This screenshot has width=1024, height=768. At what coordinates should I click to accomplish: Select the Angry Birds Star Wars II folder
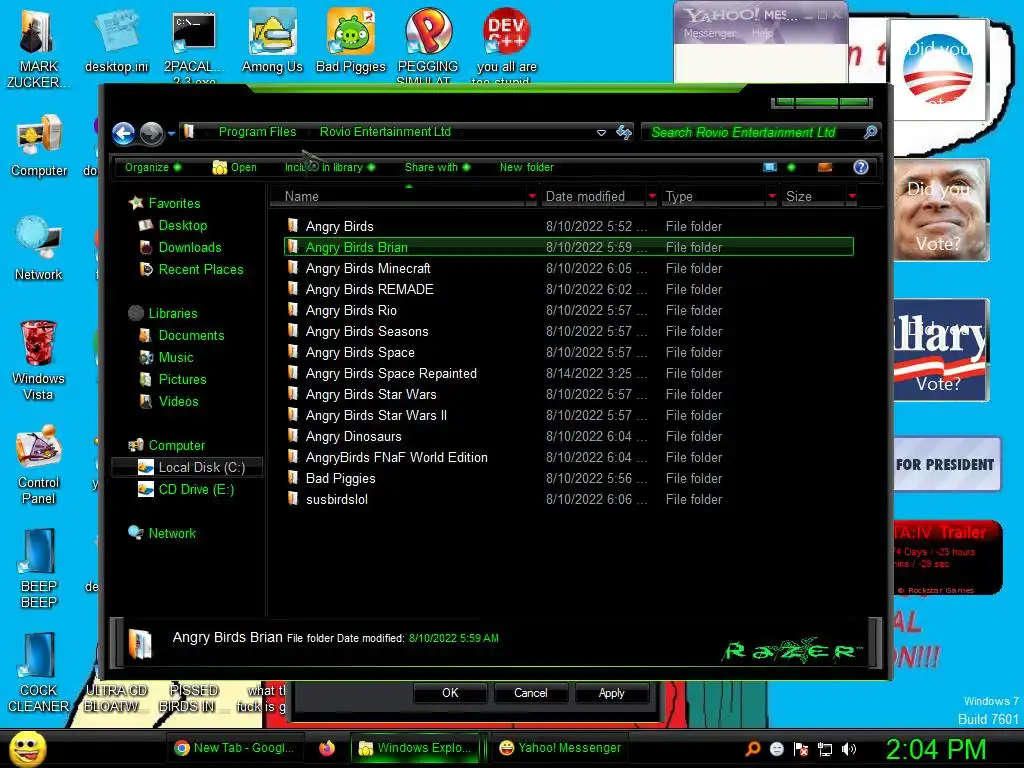point(569,415)
